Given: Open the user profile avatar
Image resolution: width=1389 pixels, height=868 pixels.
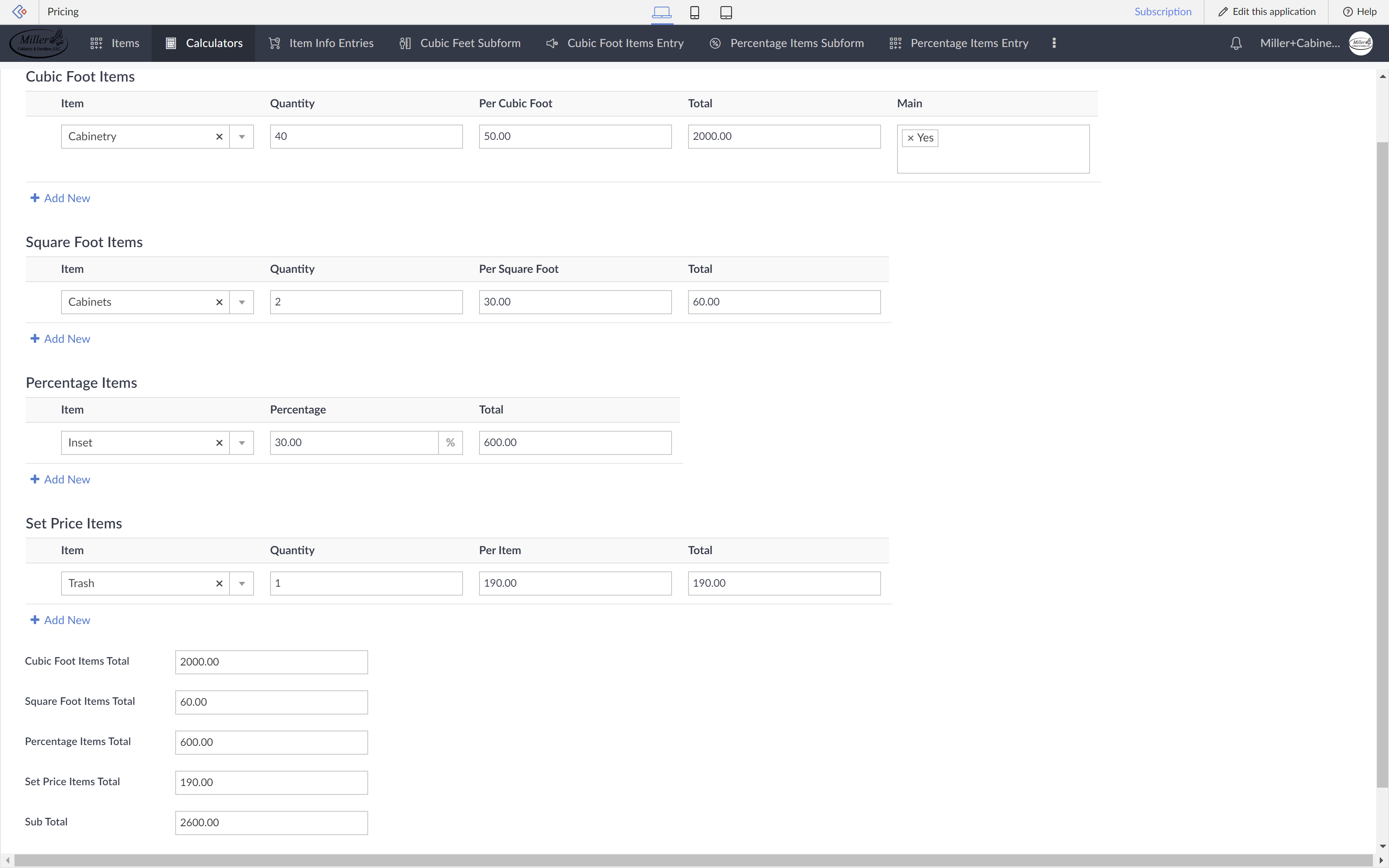Looking at the screenshot, I should (1360, 43).
